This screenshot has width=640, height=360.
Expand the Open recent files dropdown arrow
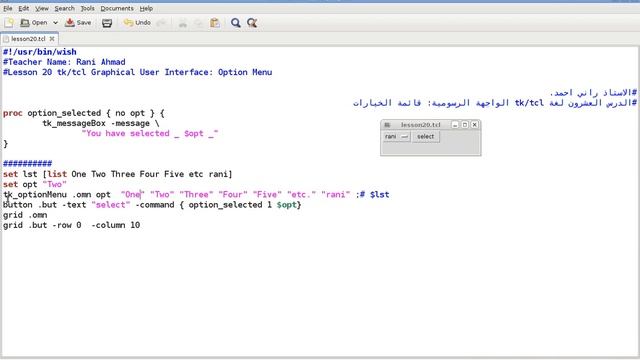pyautogui.click(x=55, y=23)
